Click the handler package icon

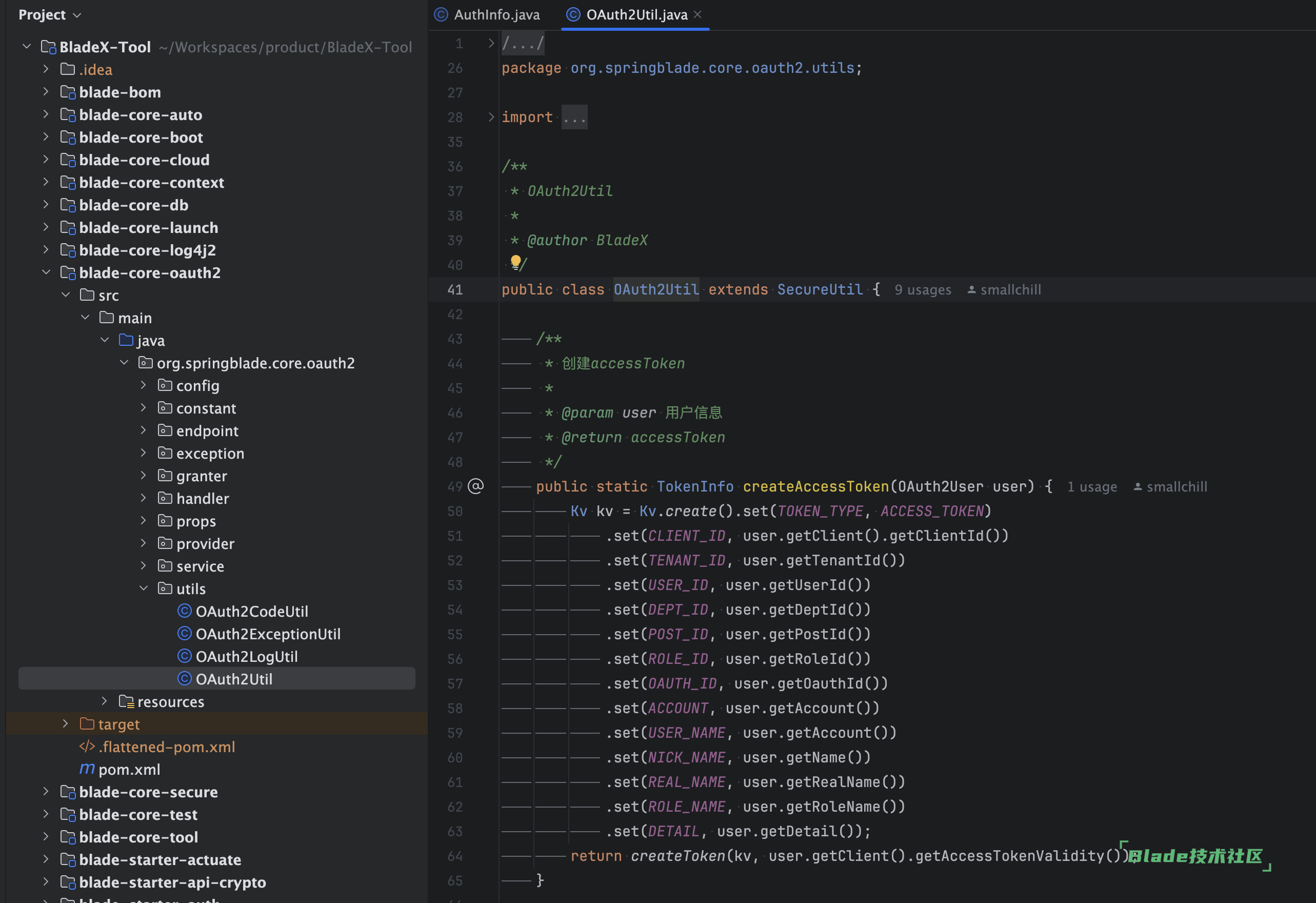165,499
